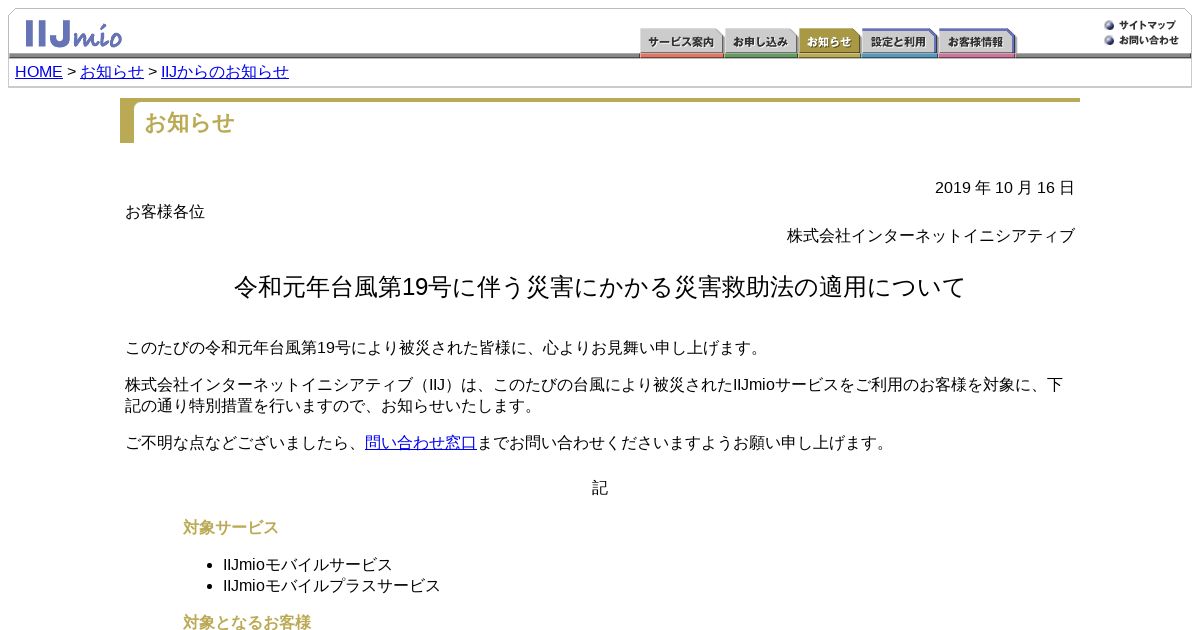Click the date 2019 年 10 月 16 日
1200x630 pixels.
[x=1005, y=188]
